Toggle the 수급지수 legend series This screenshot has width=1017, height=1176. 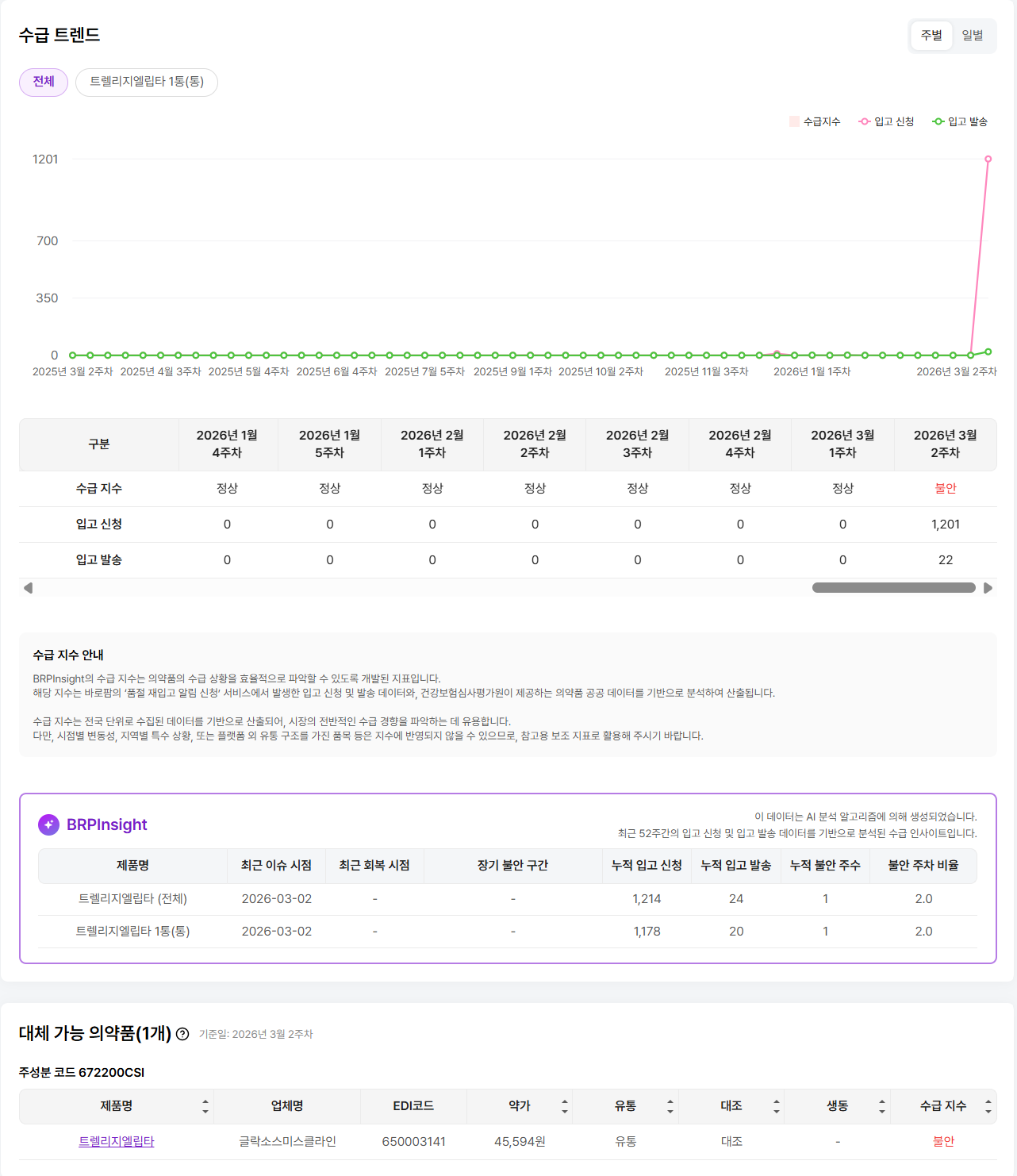pyautogui.click(x=815, y=121)
